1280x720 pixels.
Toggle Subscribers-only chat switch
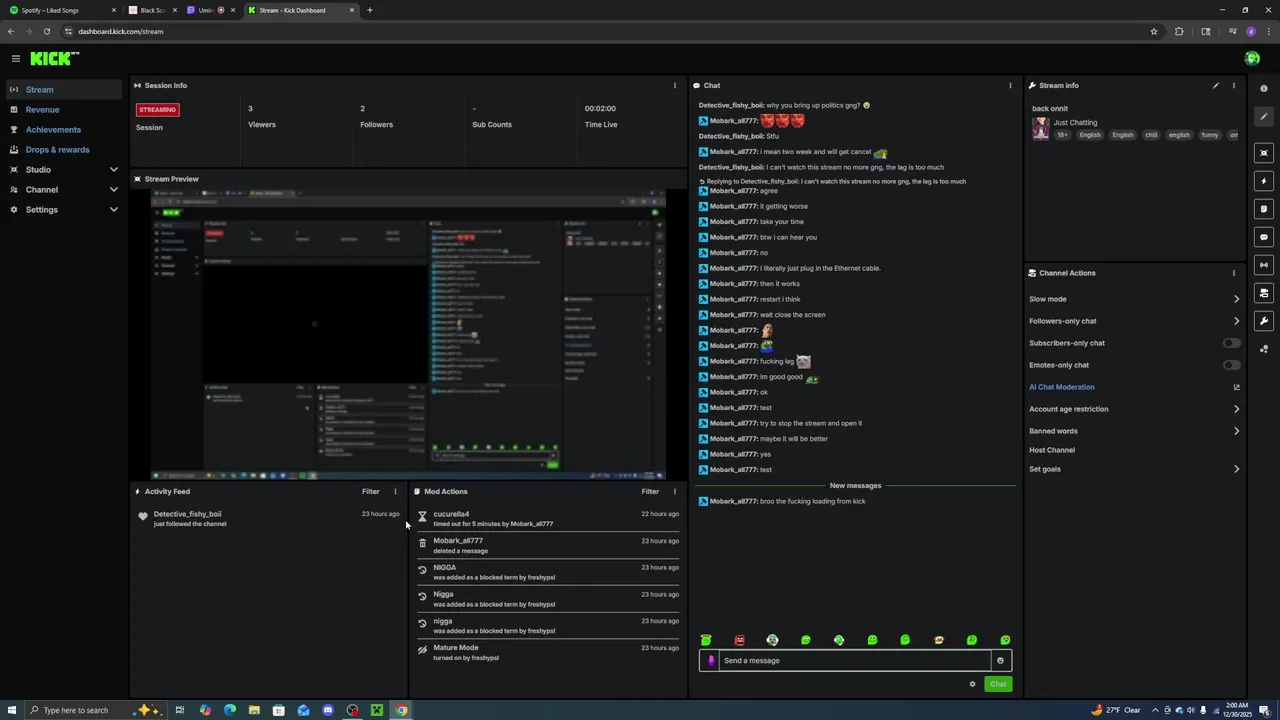coord(1231,343)
